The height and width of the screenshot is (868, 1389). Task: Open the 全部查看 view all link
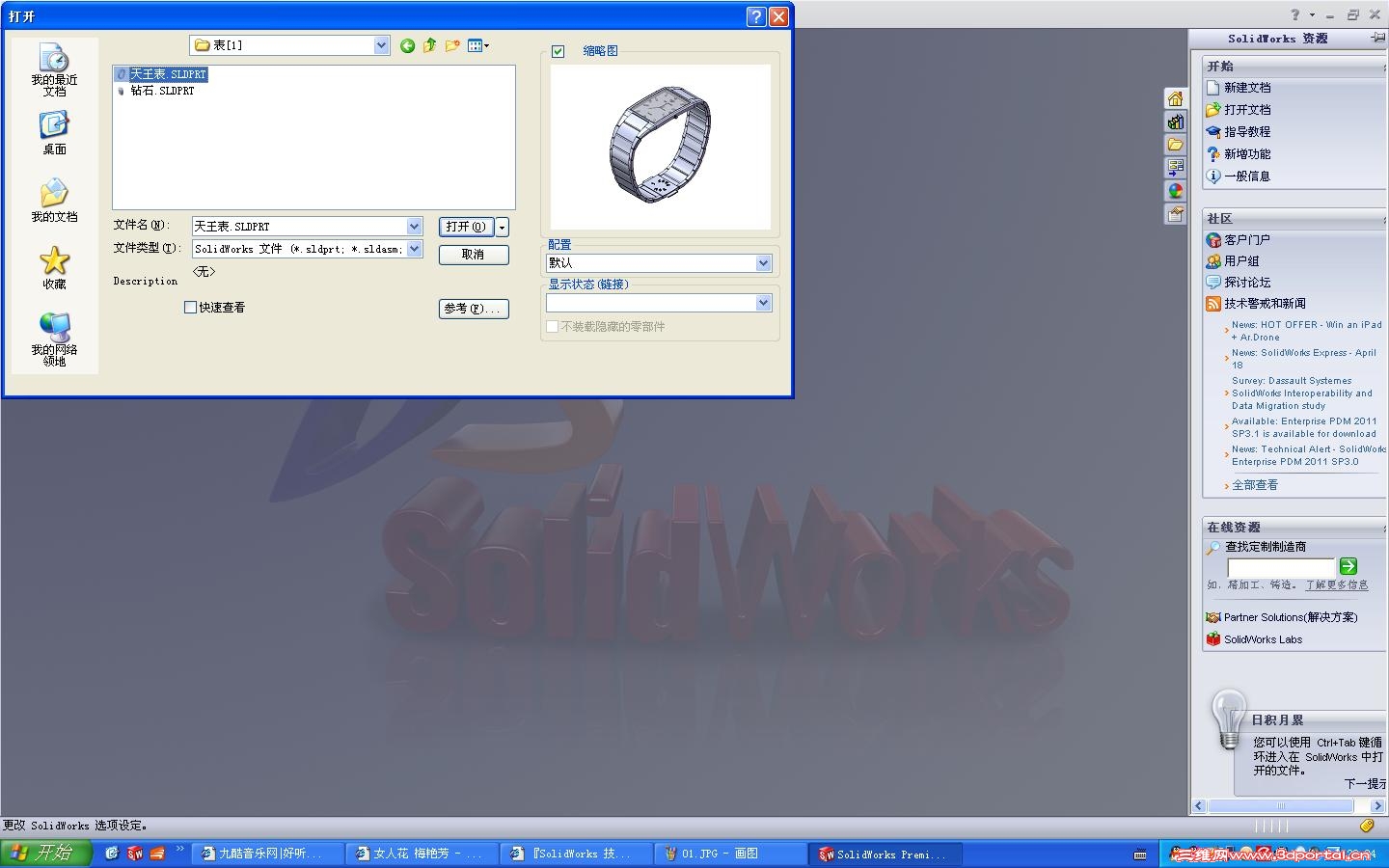coord(1255,485)
